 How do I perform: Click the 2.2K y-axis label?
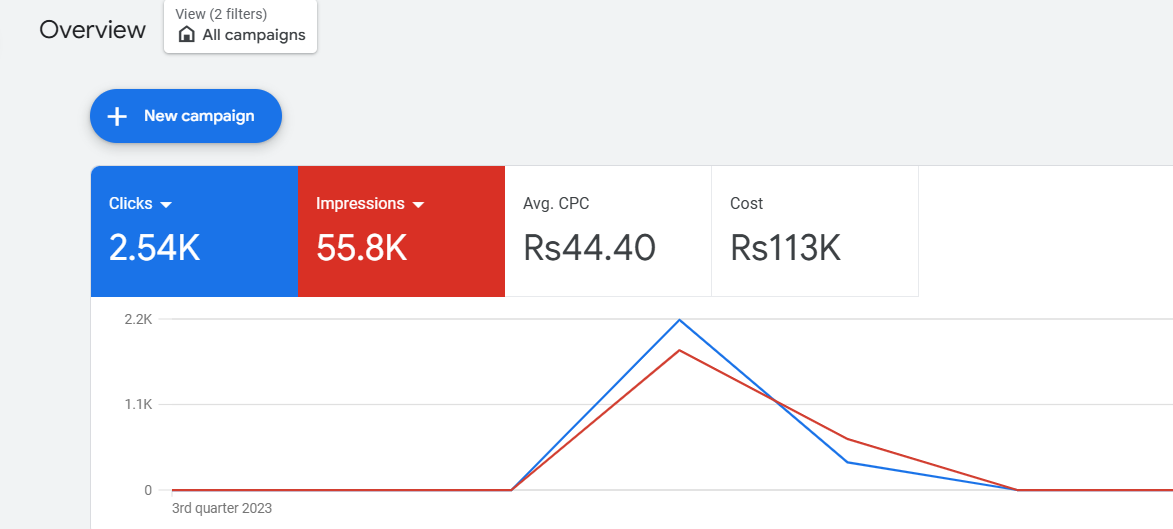point(138,319)
